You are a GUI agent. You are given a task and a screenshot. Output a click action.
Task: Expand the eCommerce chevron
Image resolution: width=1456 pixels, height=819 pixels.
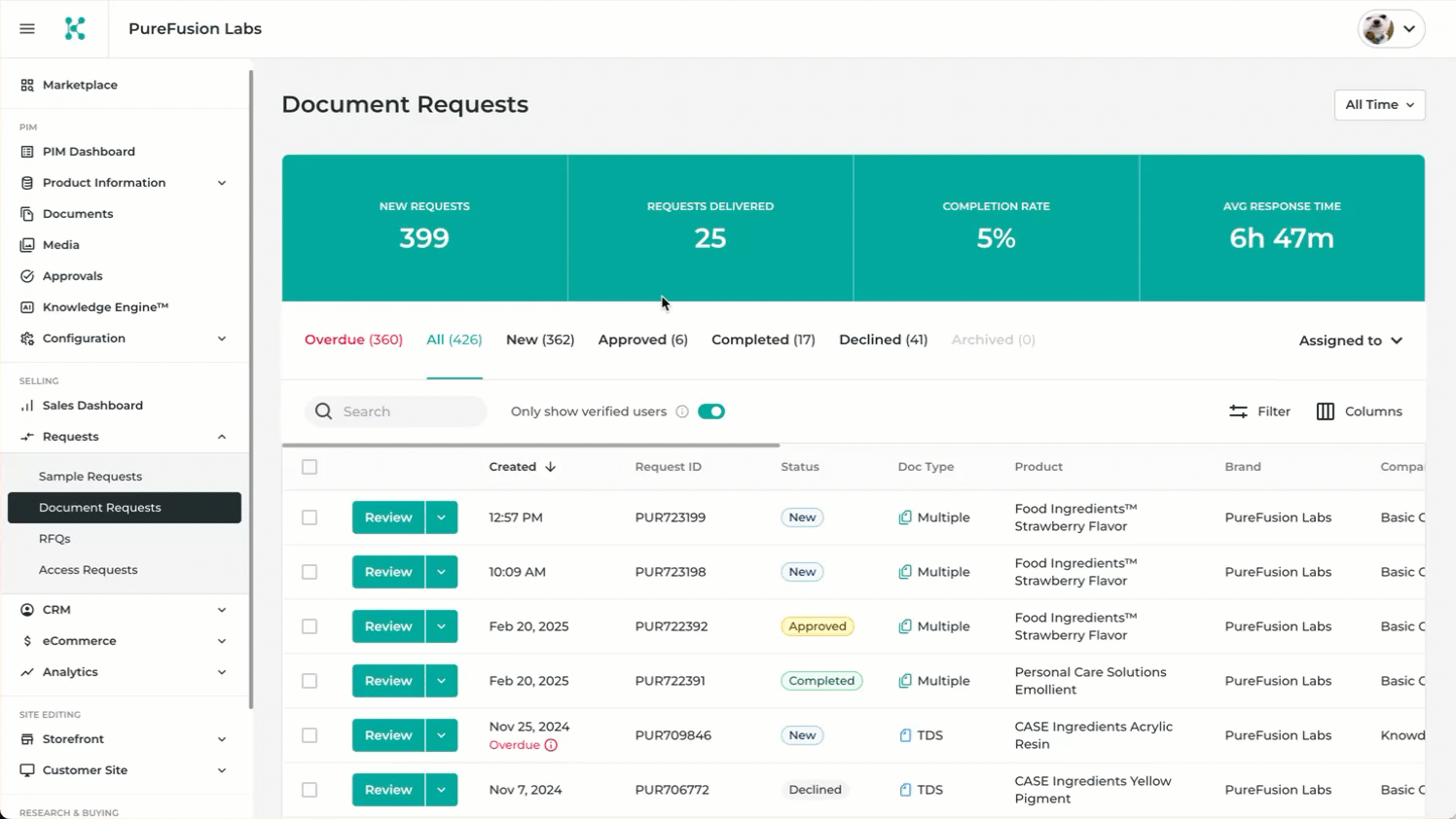[222, 641]
